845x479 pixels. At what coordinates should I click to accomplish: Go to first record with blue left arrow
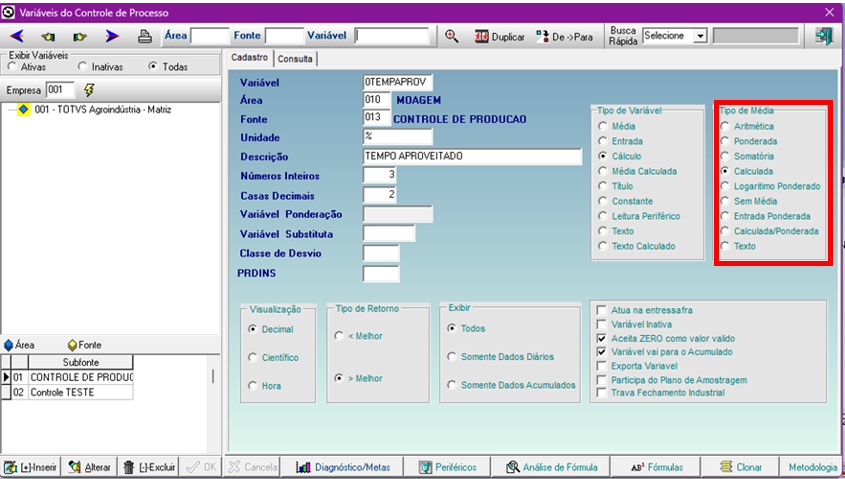coord(17,36)
